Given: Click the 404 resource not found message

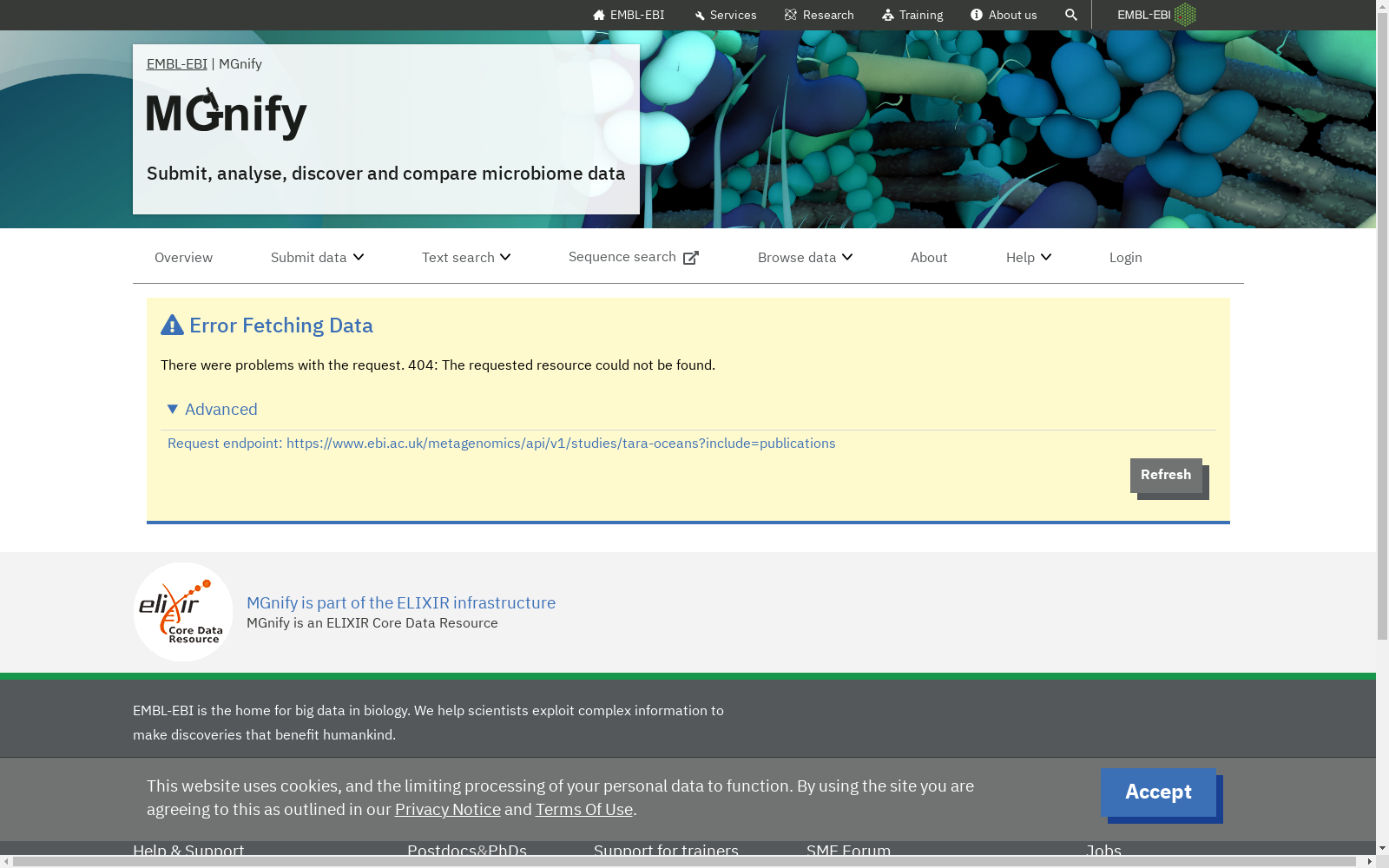Looking at the screenshot, I should (438, 365).
